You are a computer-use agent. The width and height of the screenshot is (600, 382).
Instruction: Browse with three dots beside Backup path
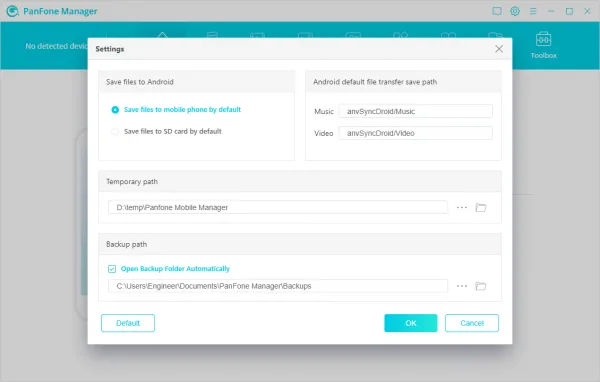coord(462,286)
